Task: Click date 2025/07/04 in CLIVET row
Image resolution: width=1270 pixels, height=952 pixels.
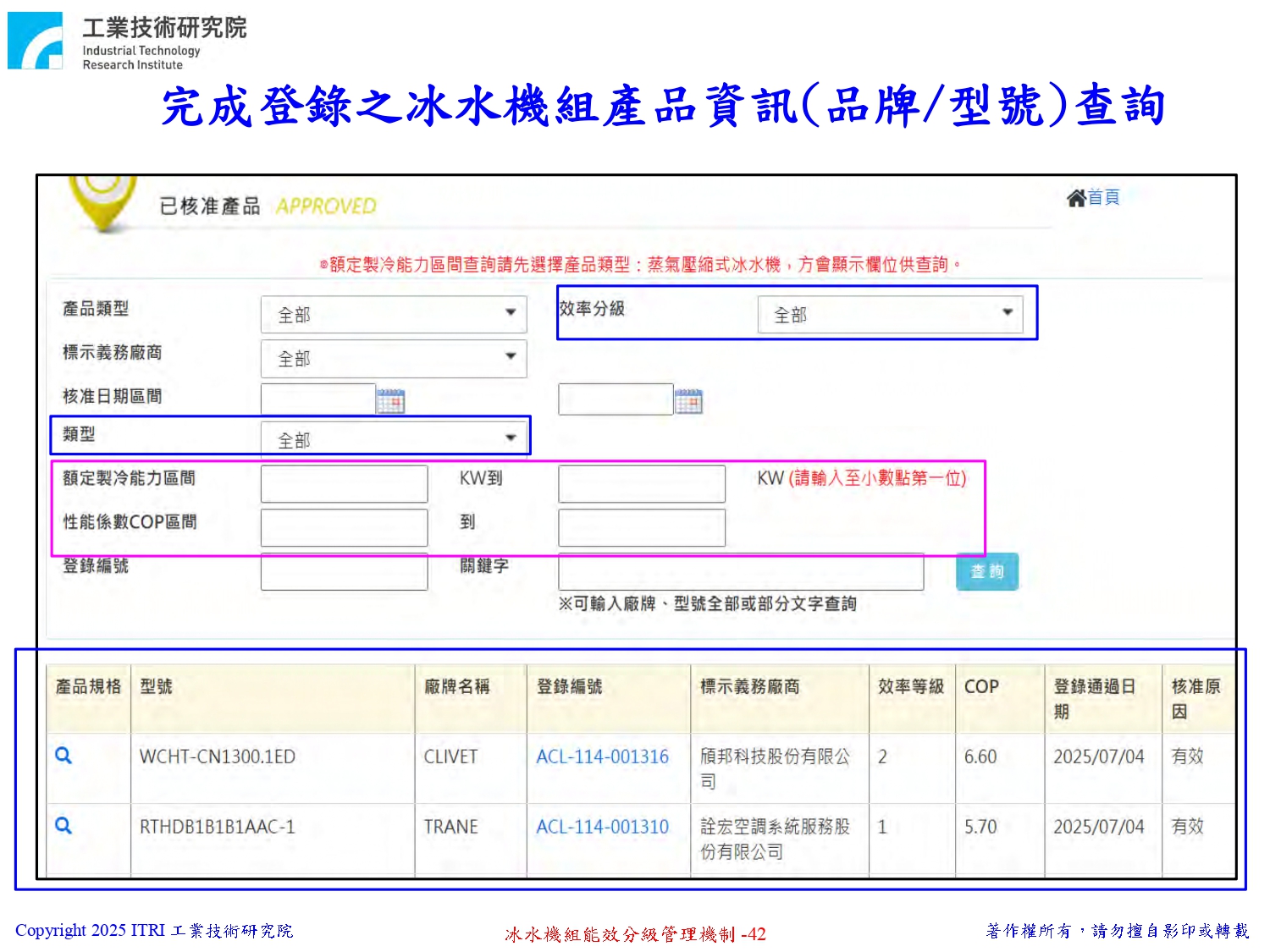Action: click(x=1099, y=757)
